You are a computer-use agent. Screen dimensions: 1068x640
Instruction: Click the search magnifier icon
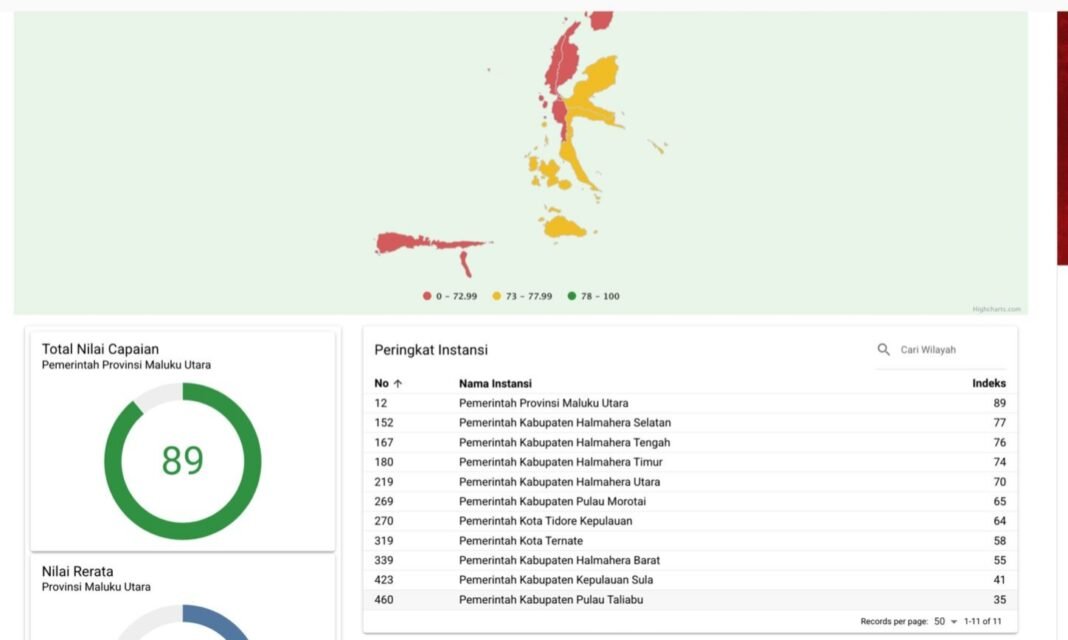point(883,350)
